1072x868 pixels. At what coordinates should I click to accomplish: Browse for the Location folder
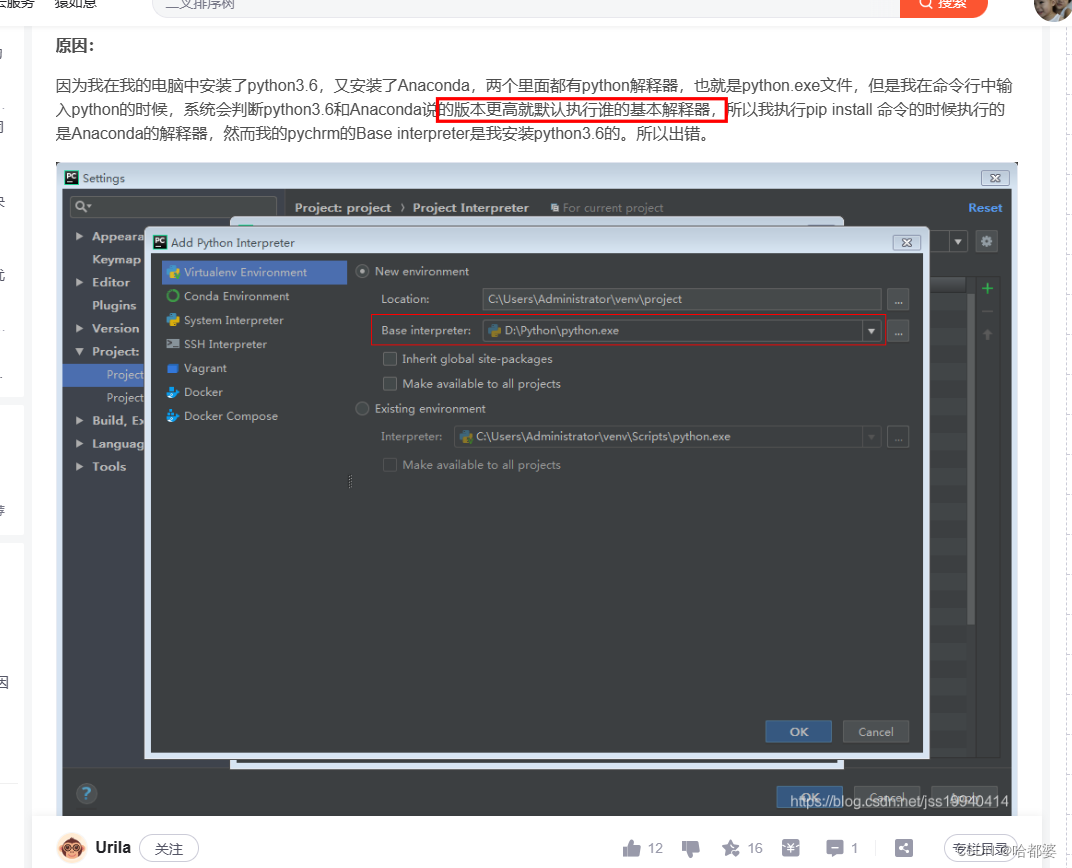[x=898, y=299]
